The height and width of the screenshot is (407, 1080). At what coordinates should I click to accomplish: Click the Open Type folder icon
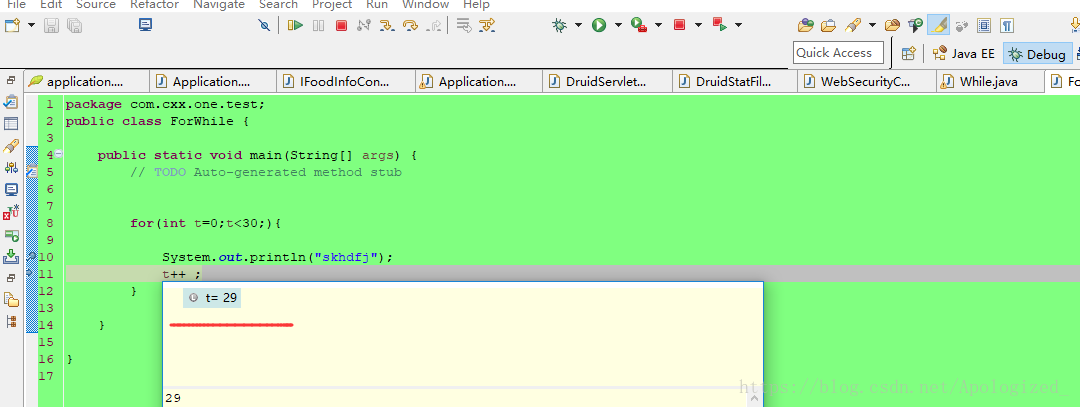coord(806,25)
